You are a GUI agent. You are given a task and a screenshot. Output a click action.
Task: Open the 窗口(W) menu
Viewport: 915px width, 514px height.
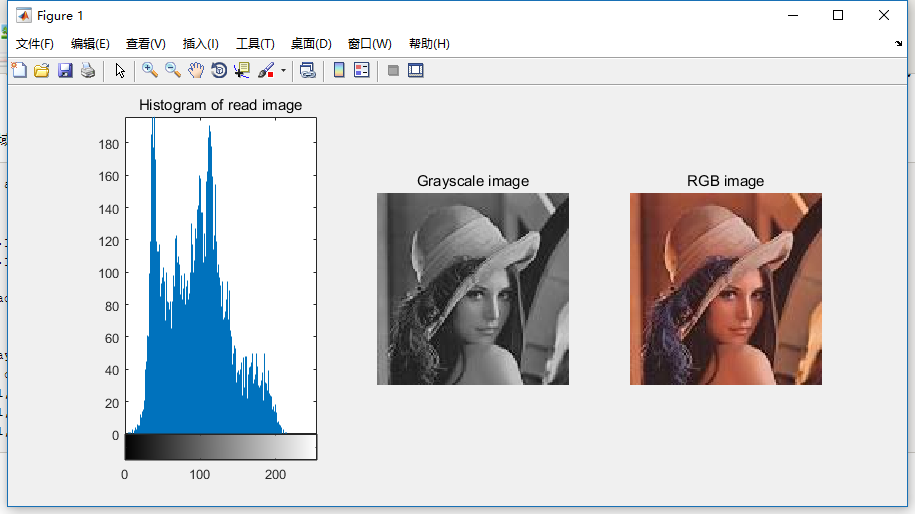click(369, 44)
